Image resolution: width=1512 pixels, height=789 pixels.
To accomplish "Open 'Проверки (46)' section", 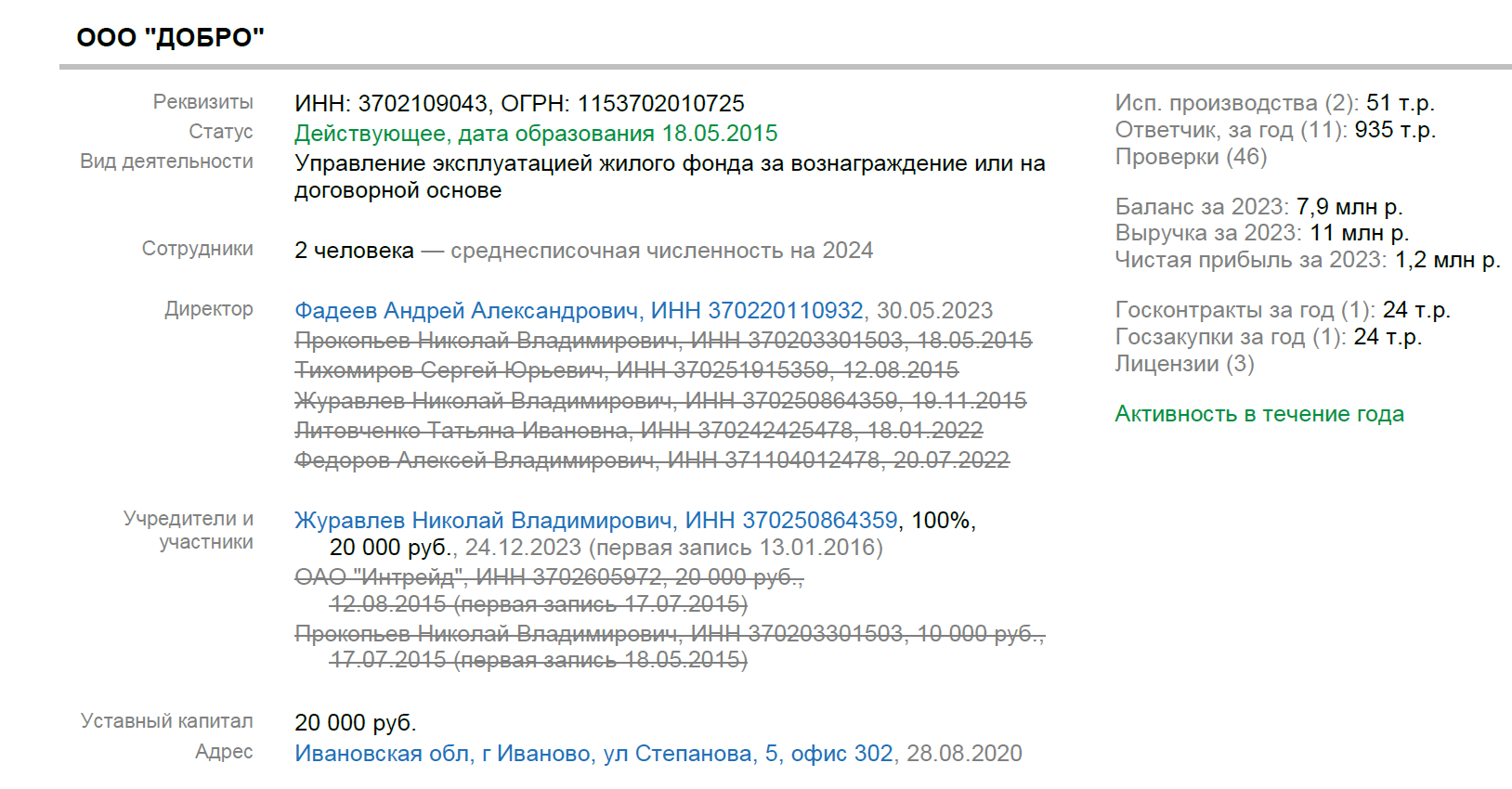I will 1191,157.
